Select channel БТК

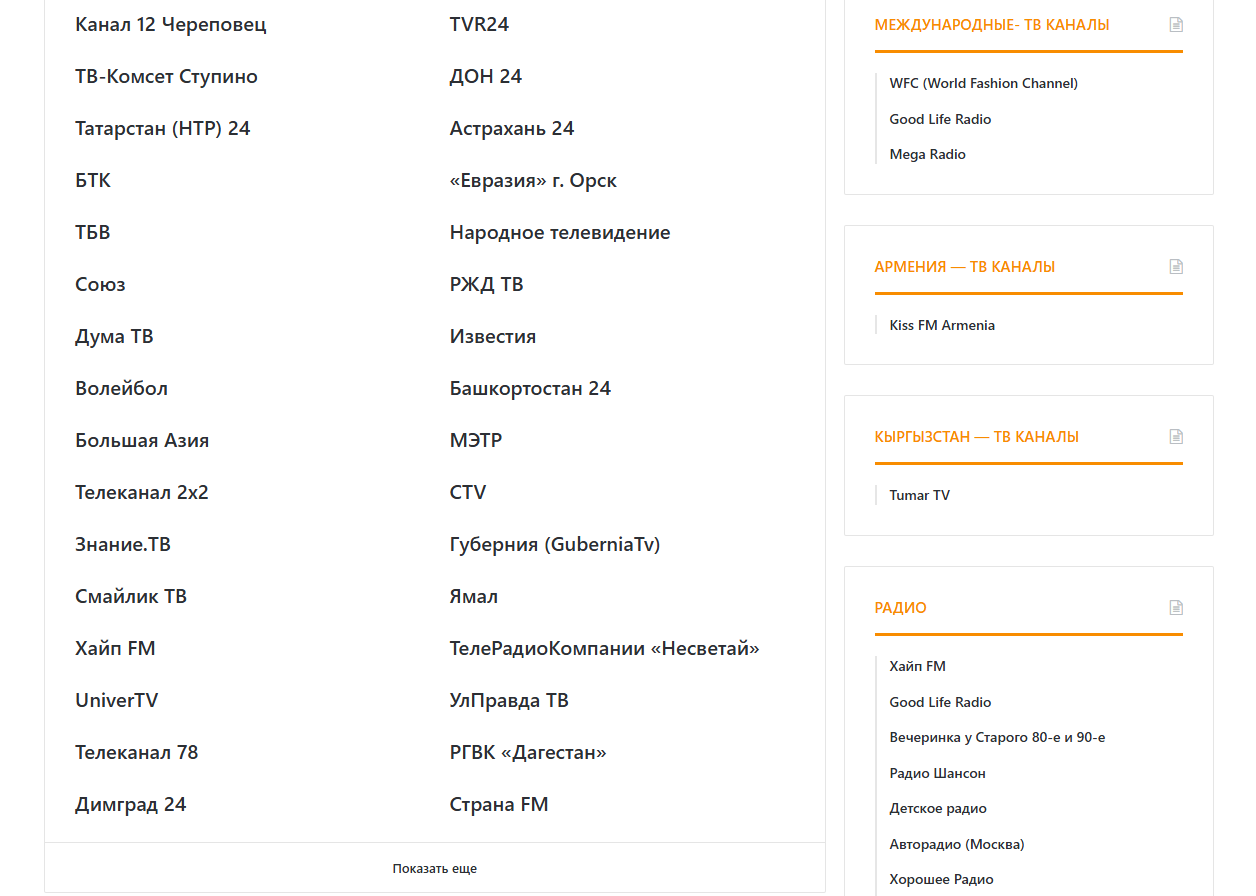[93, 180]
